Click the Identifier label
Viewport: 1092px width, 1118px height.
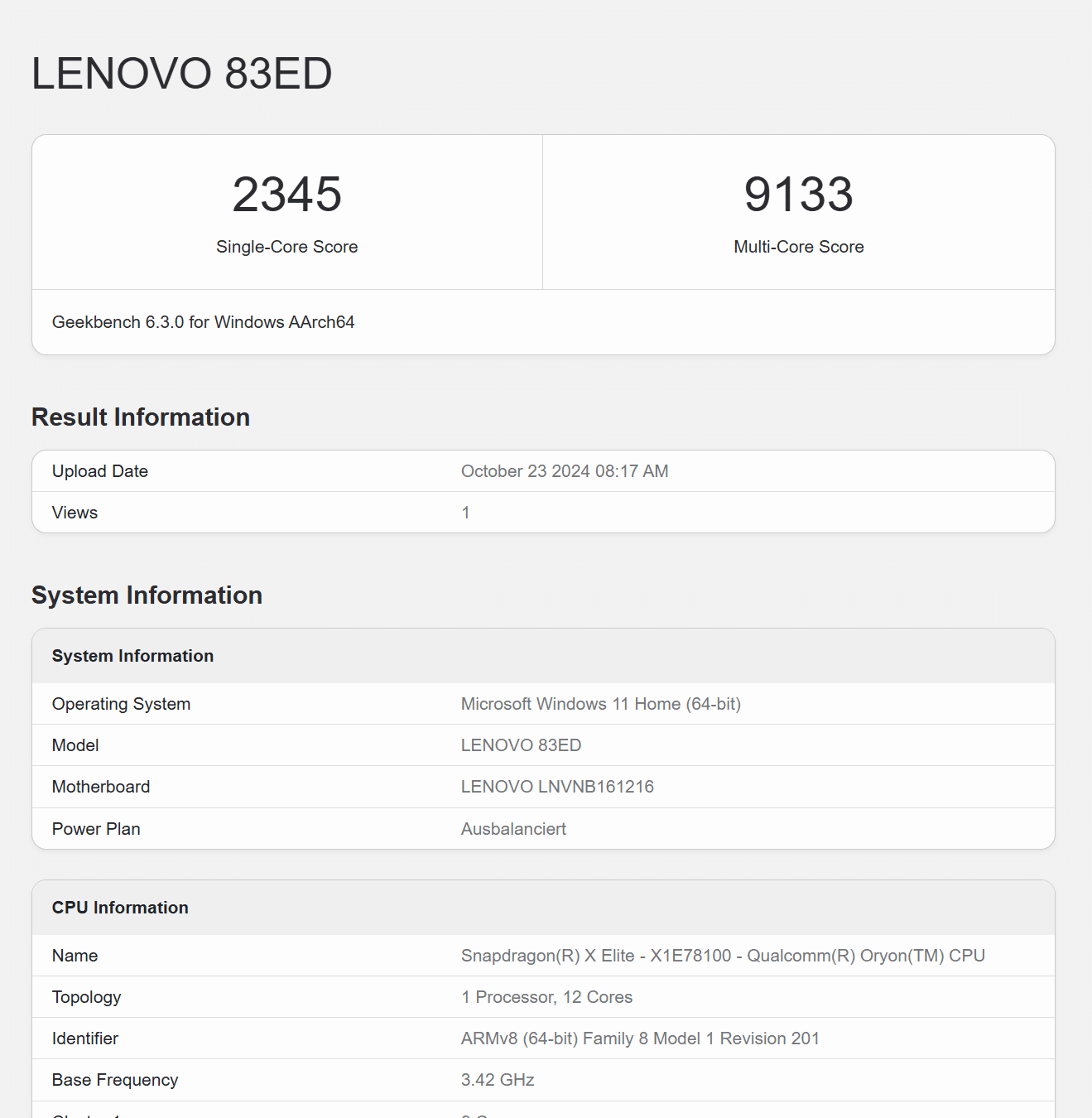pyautogui.click(x=85, y=1038)
